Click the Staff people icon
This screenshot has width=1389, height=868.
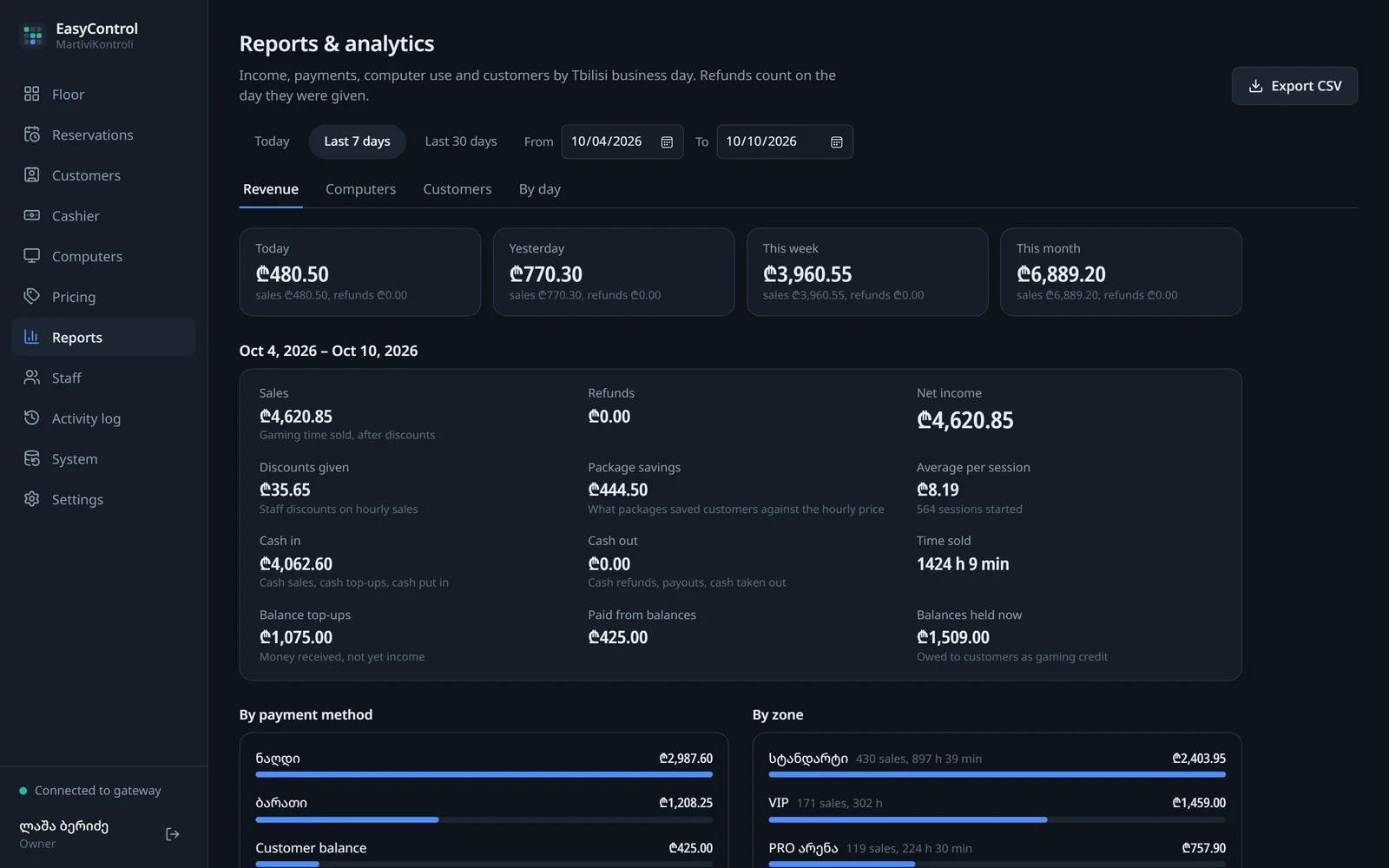(32, 378)
